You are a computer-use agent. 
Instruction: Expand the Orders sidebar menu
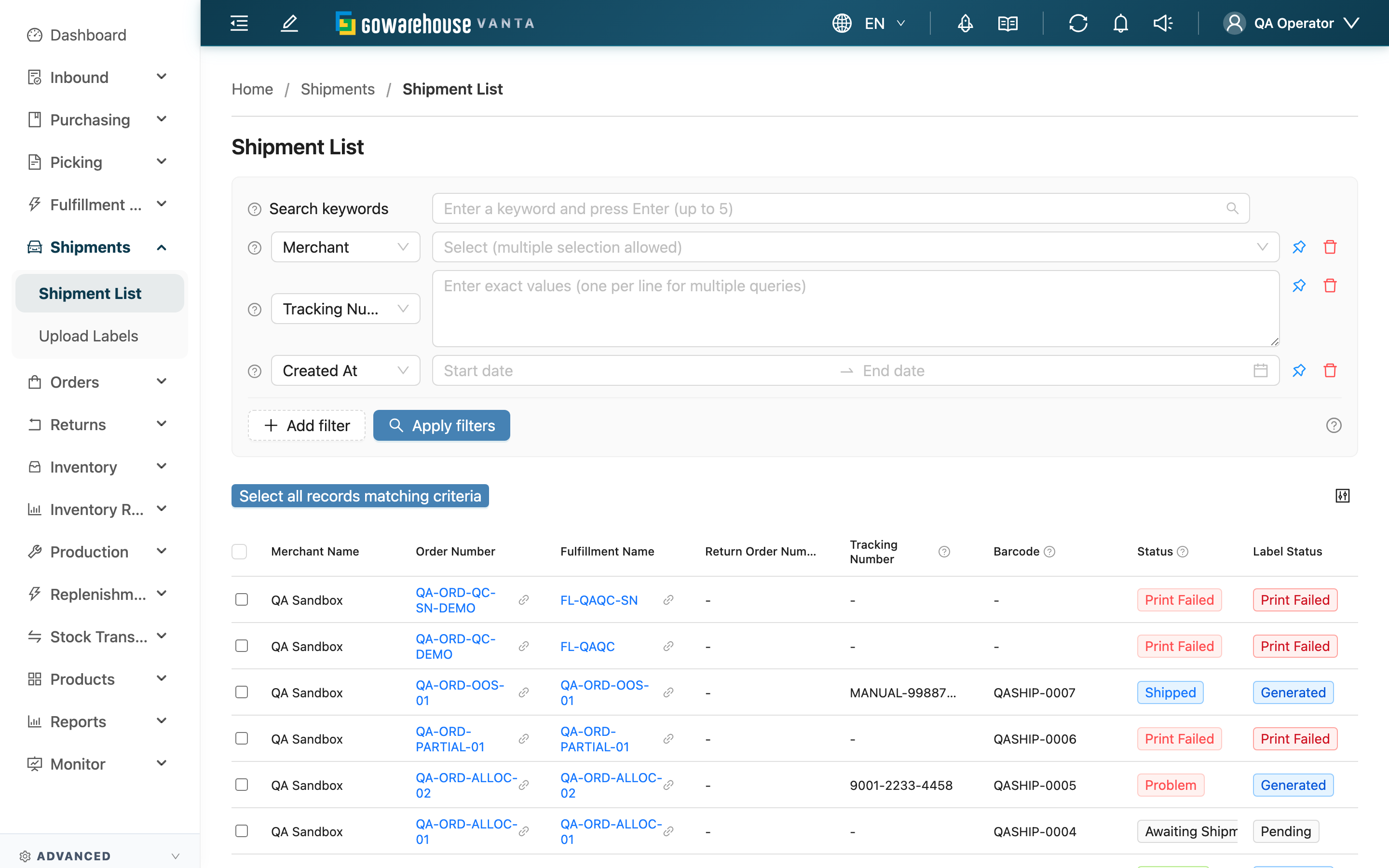(100, 382)
